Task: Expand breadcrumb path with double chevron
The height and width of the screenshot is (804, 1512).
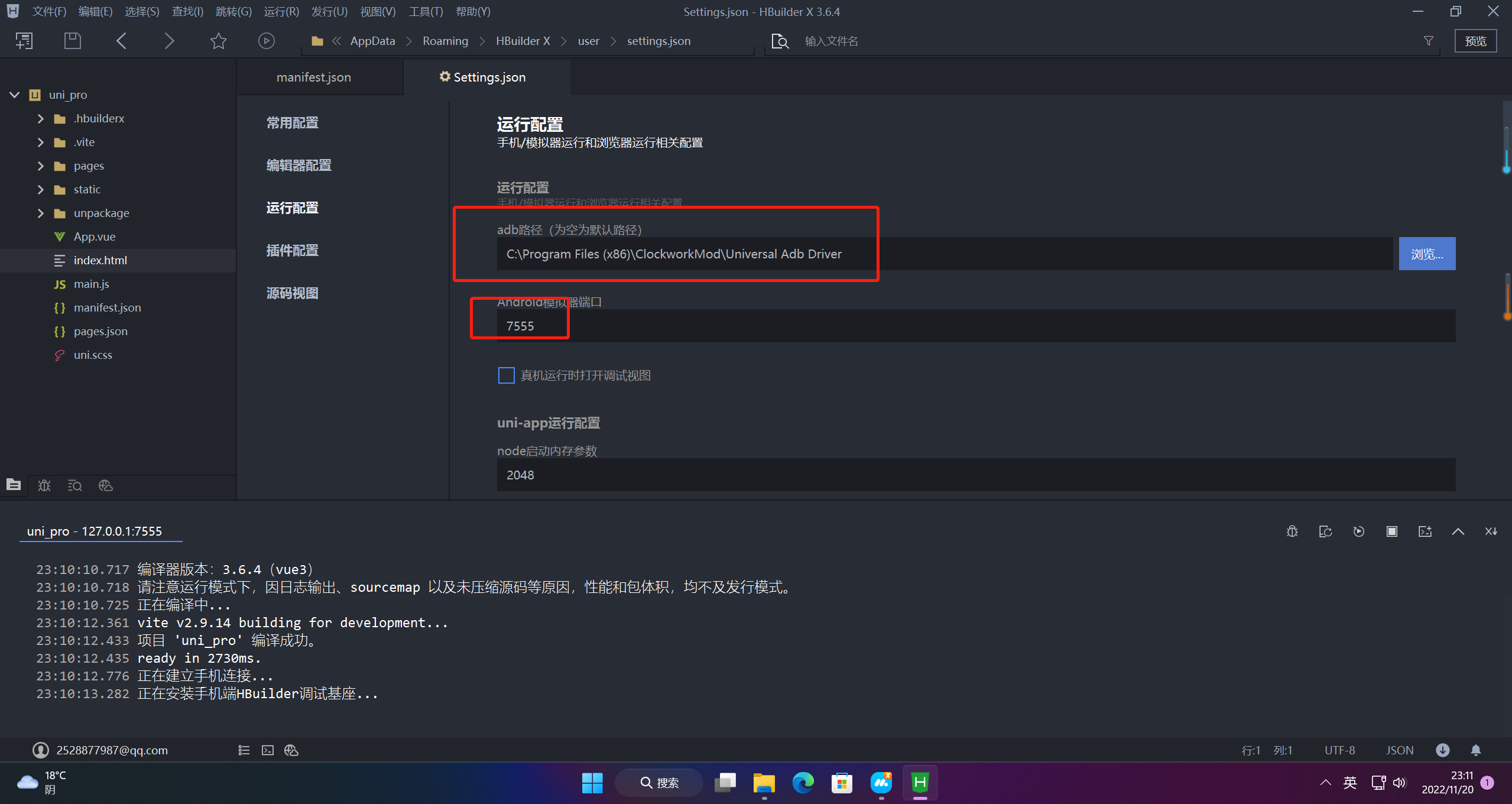Action: [337, 41]
